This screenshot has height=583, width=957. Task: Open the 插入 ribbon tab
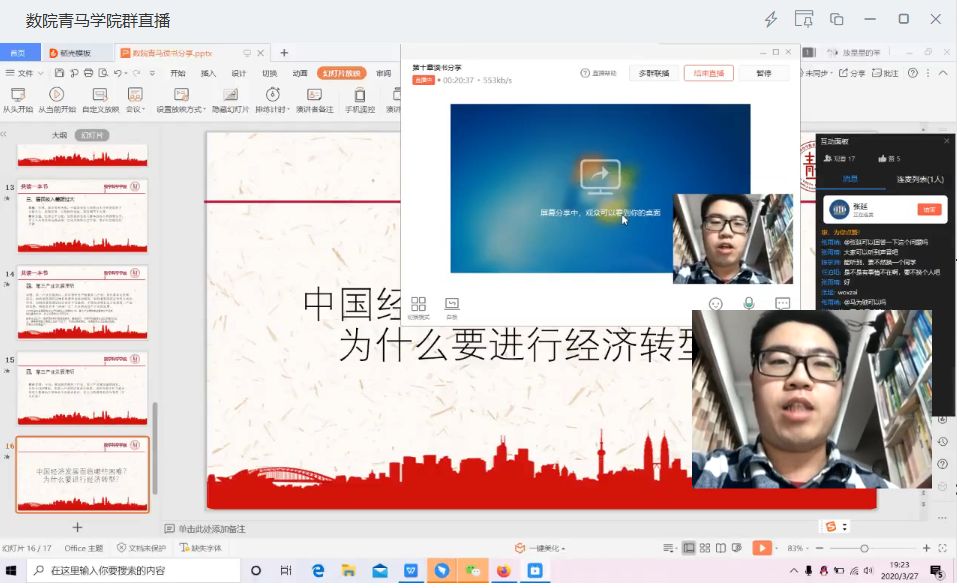click(x=208, y=73)
